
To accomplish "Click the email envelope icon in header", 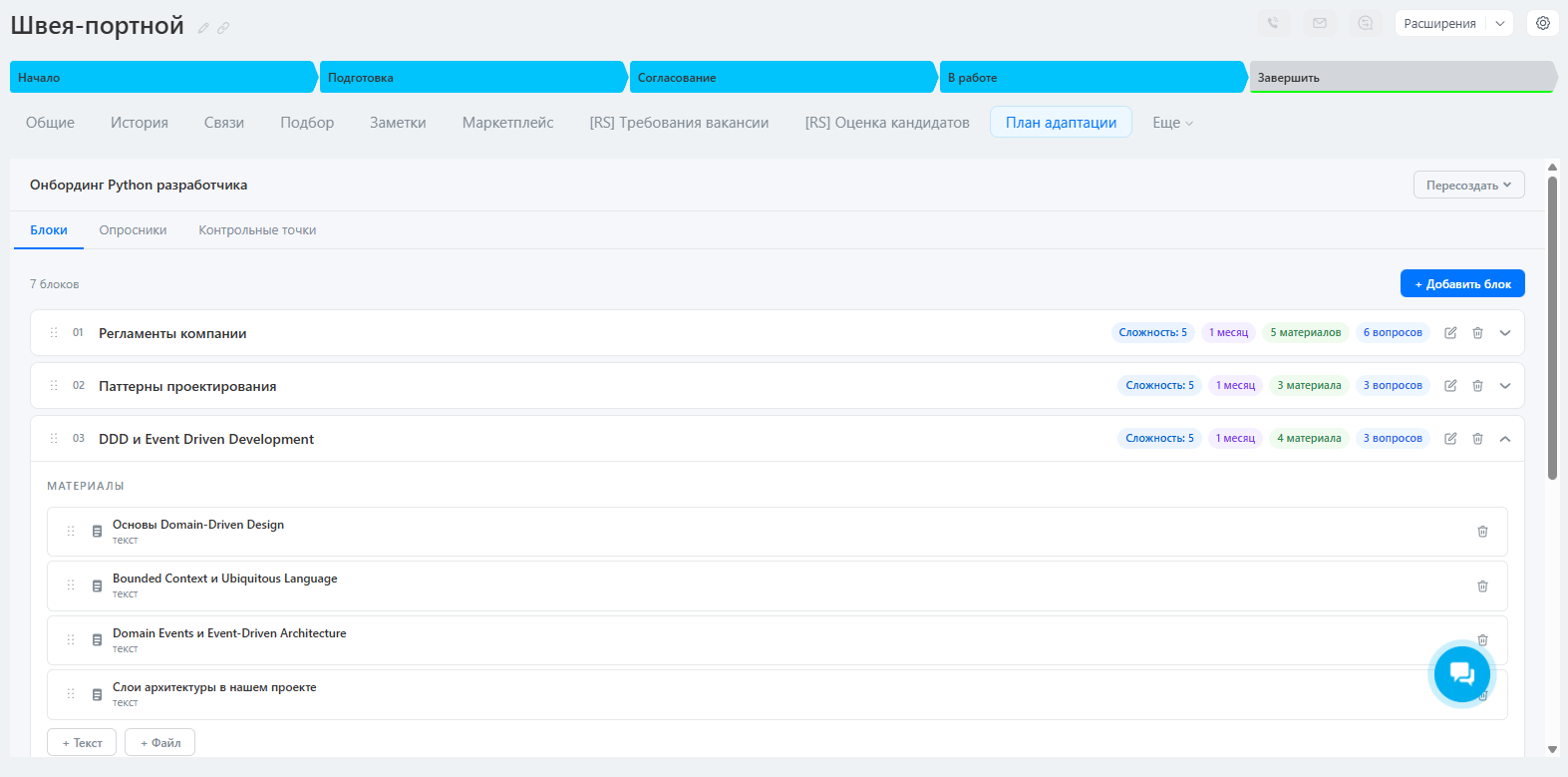I will click(x=1319, y=23).
